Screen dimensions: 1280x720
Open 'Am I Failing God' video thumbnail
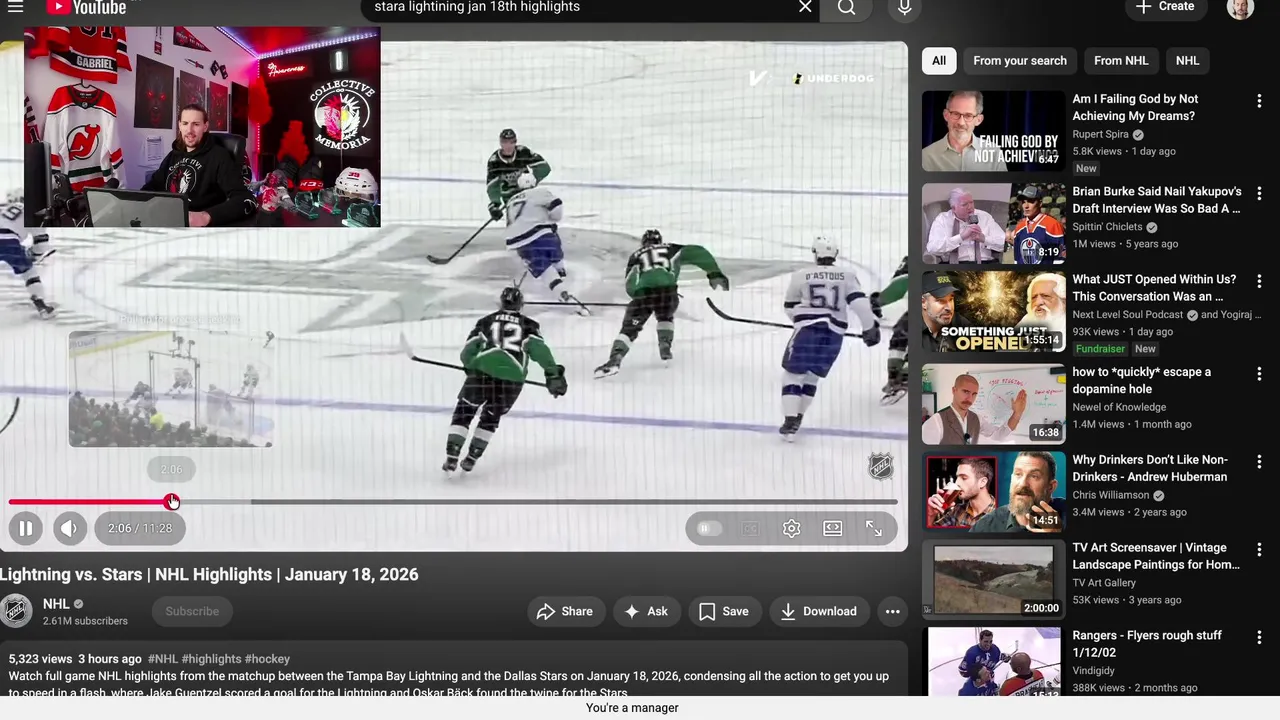click(x=993, y=131)
